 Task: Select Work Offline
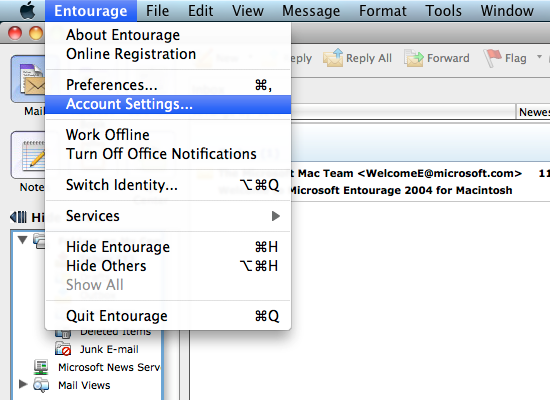click(168, 135)
